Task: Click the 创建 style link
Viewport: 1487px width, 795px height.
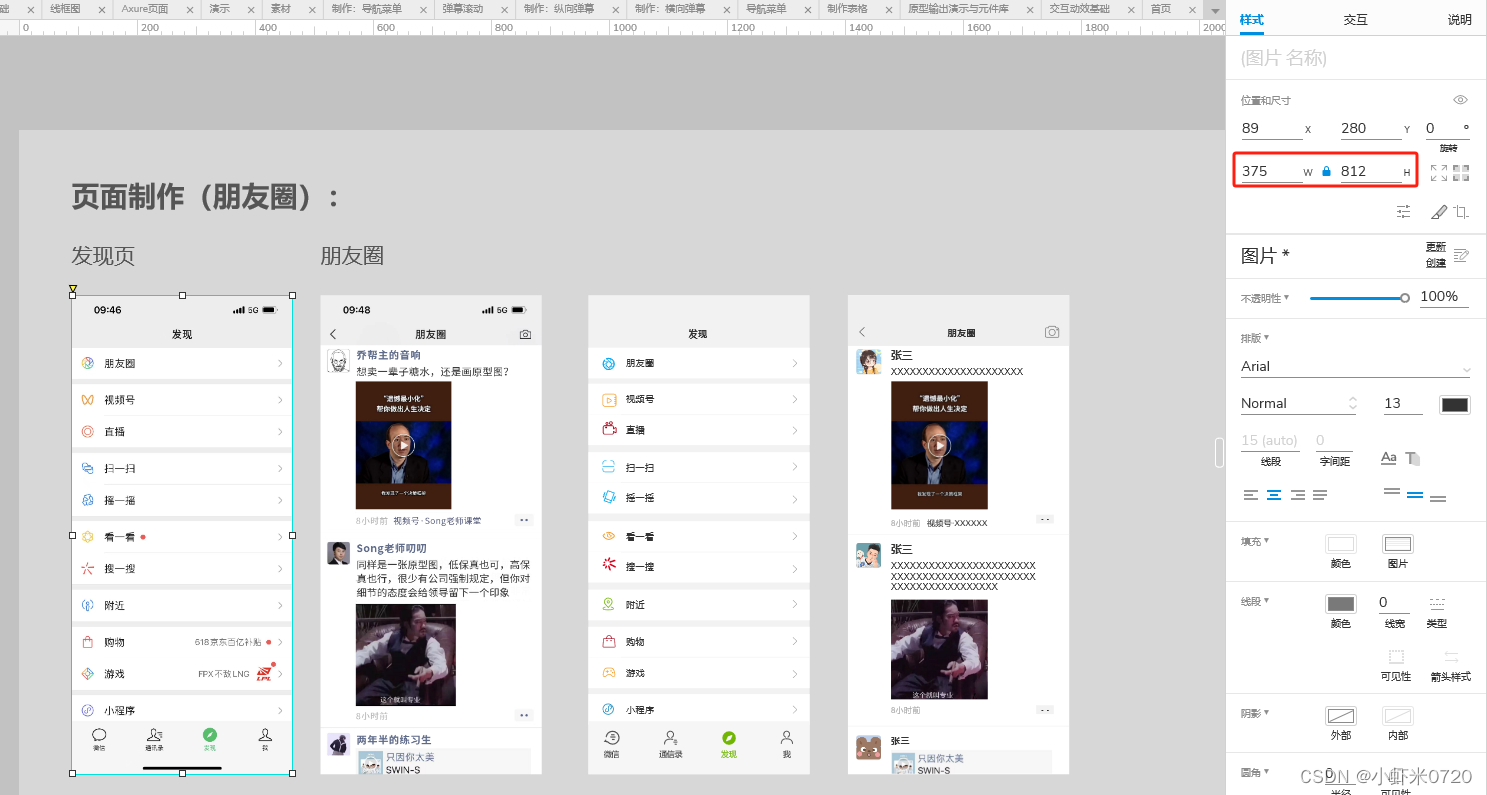Action: coord(1436,263)
